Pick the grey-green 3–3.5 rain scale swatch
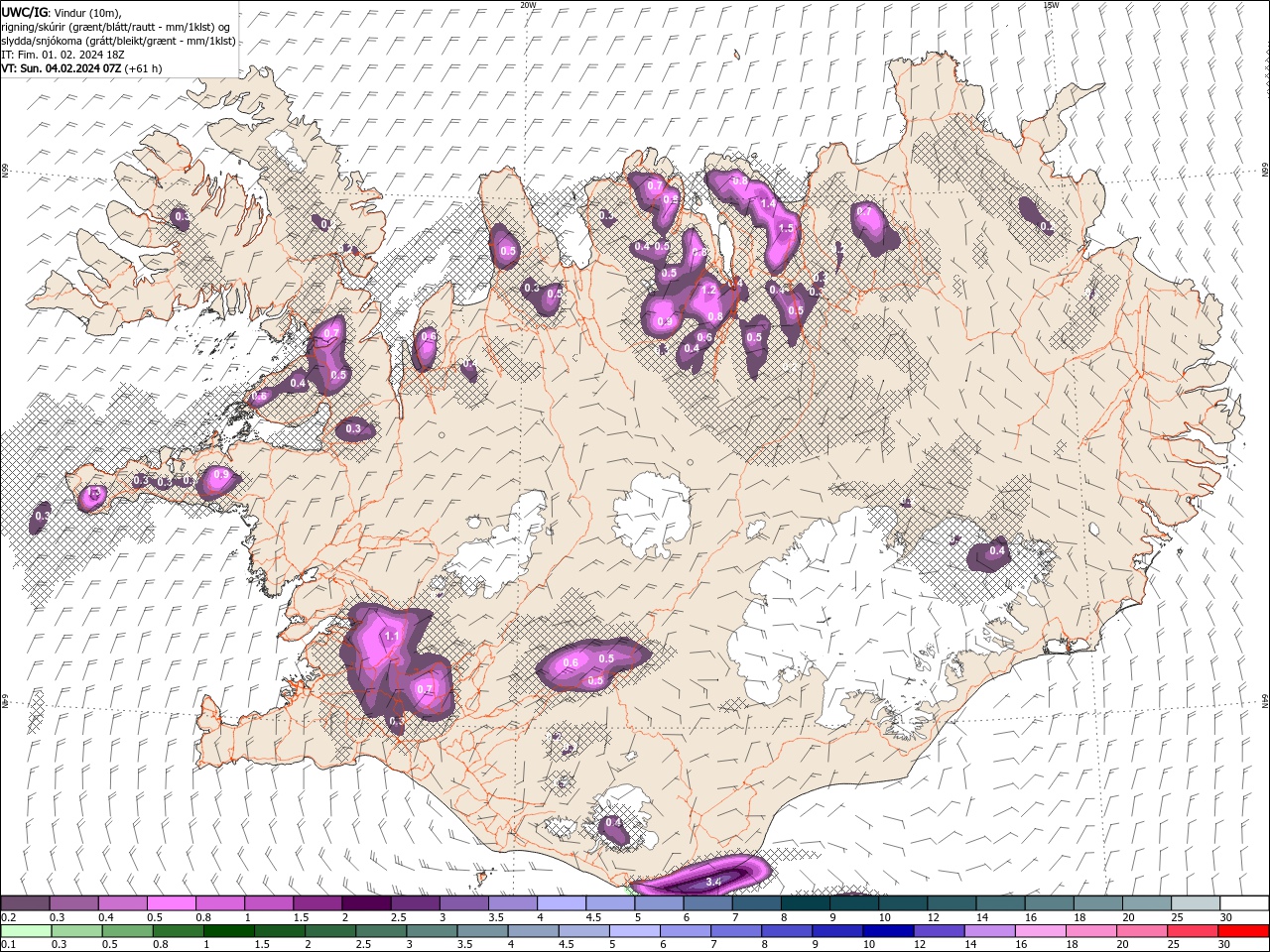The height and width of the screenshot is (952, 1270). (x=431, y=931)
